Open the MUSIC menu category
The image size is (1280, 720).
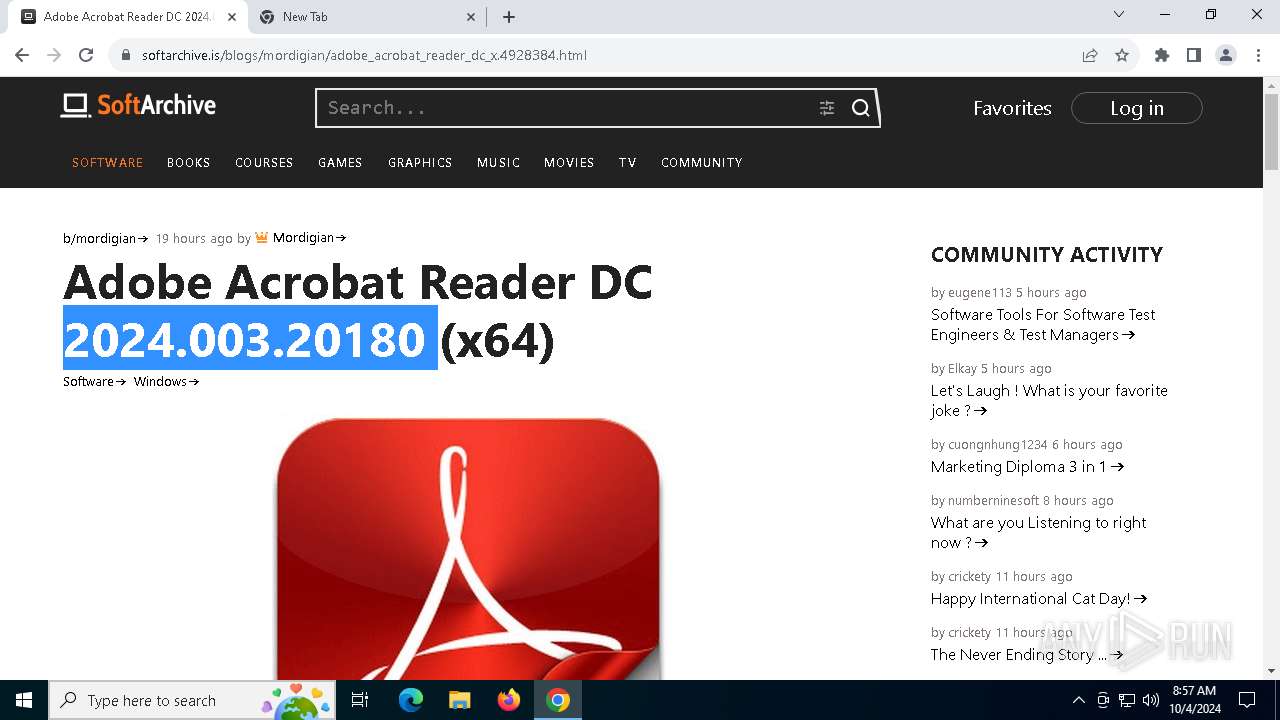(499, 162)
